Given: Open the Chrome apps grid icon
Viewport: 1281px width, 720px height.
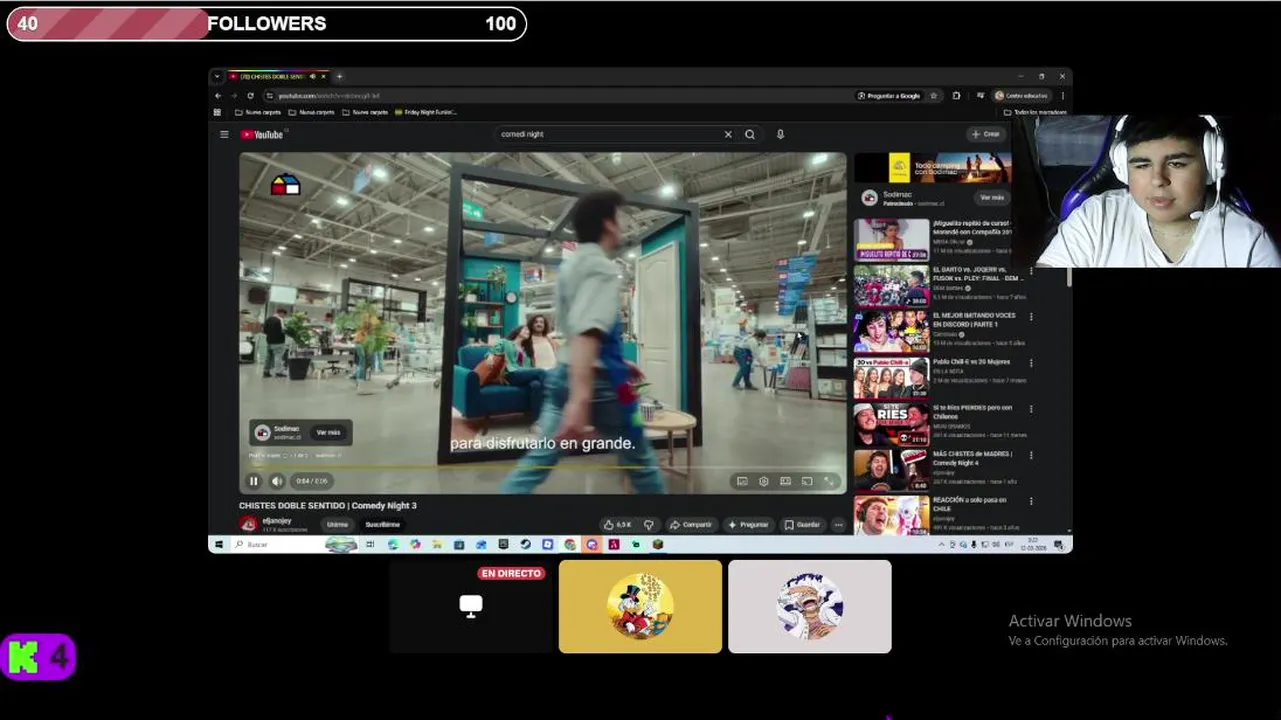Looking at the screenshot, I should coord(217,112).
